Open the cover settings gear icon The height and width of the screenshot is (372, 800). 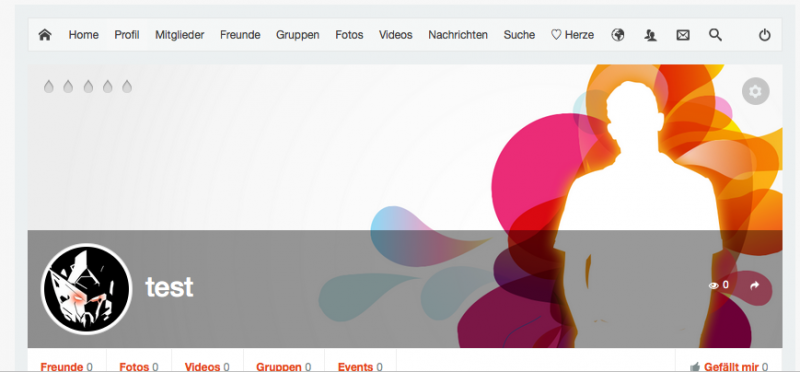tap(755, 91)
